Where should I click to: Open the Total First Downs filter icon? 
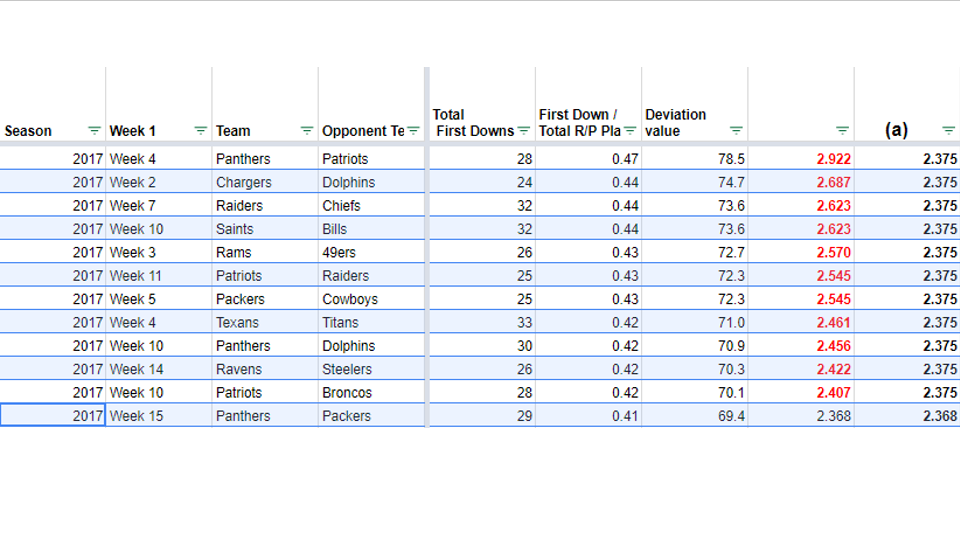[x=523, y=130]
